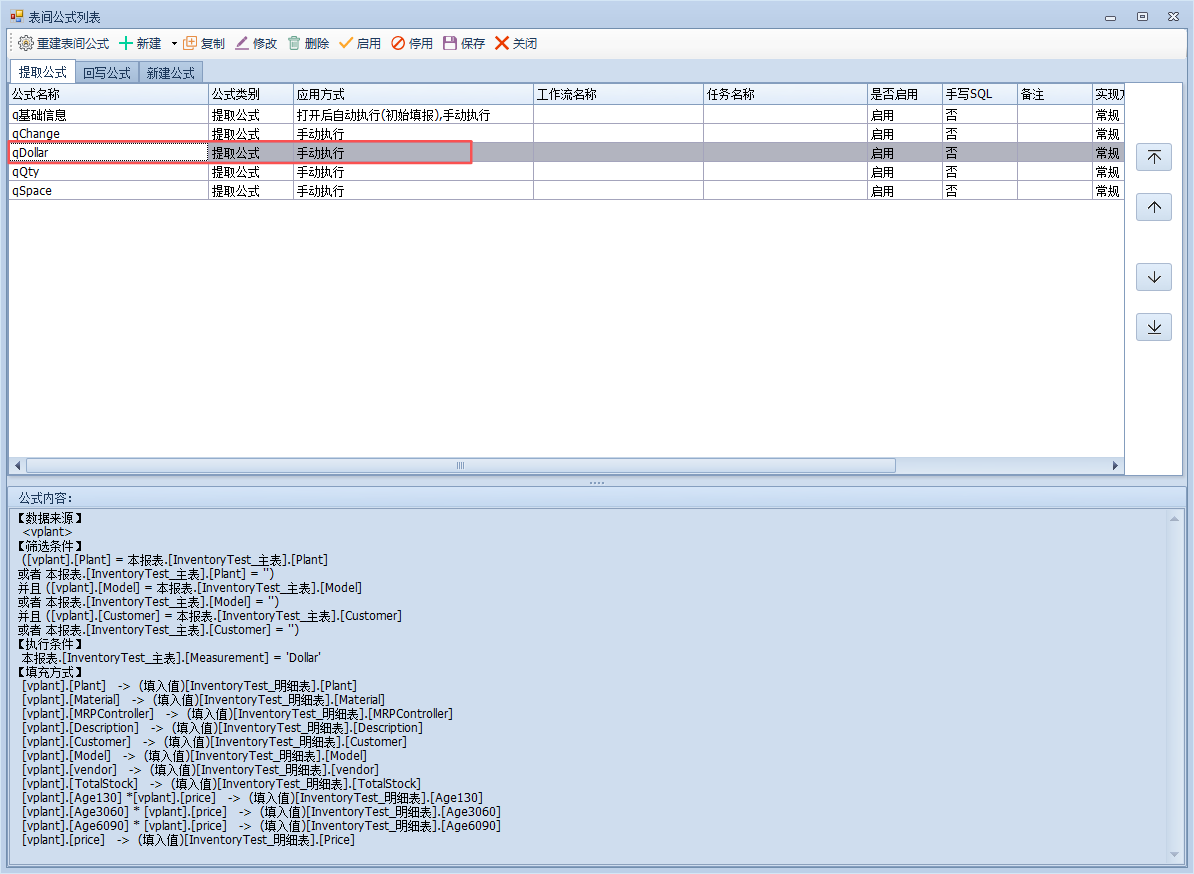
Task: Click the 【执行条件】 heading in formula content
Action: pyautogui.click(x=50, y=644)
